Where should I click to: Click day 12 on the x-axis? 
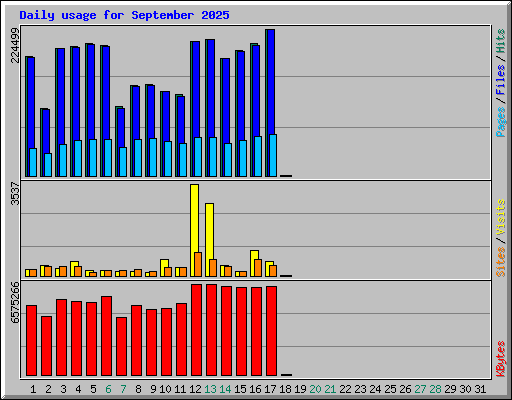click(195, 389)
